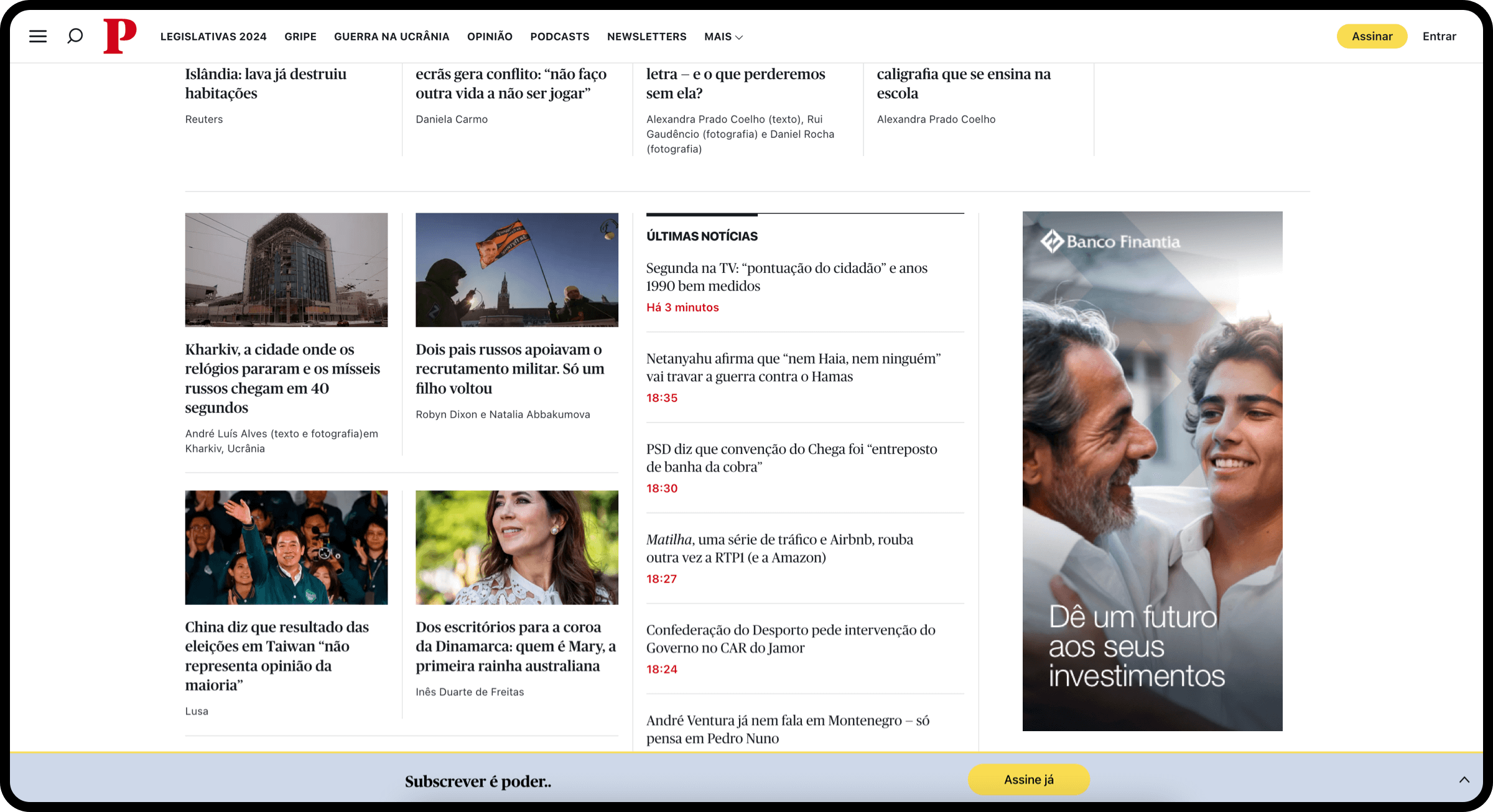Click the red P Público logo
Screen dimensions: 1493x812
[119, 36]
